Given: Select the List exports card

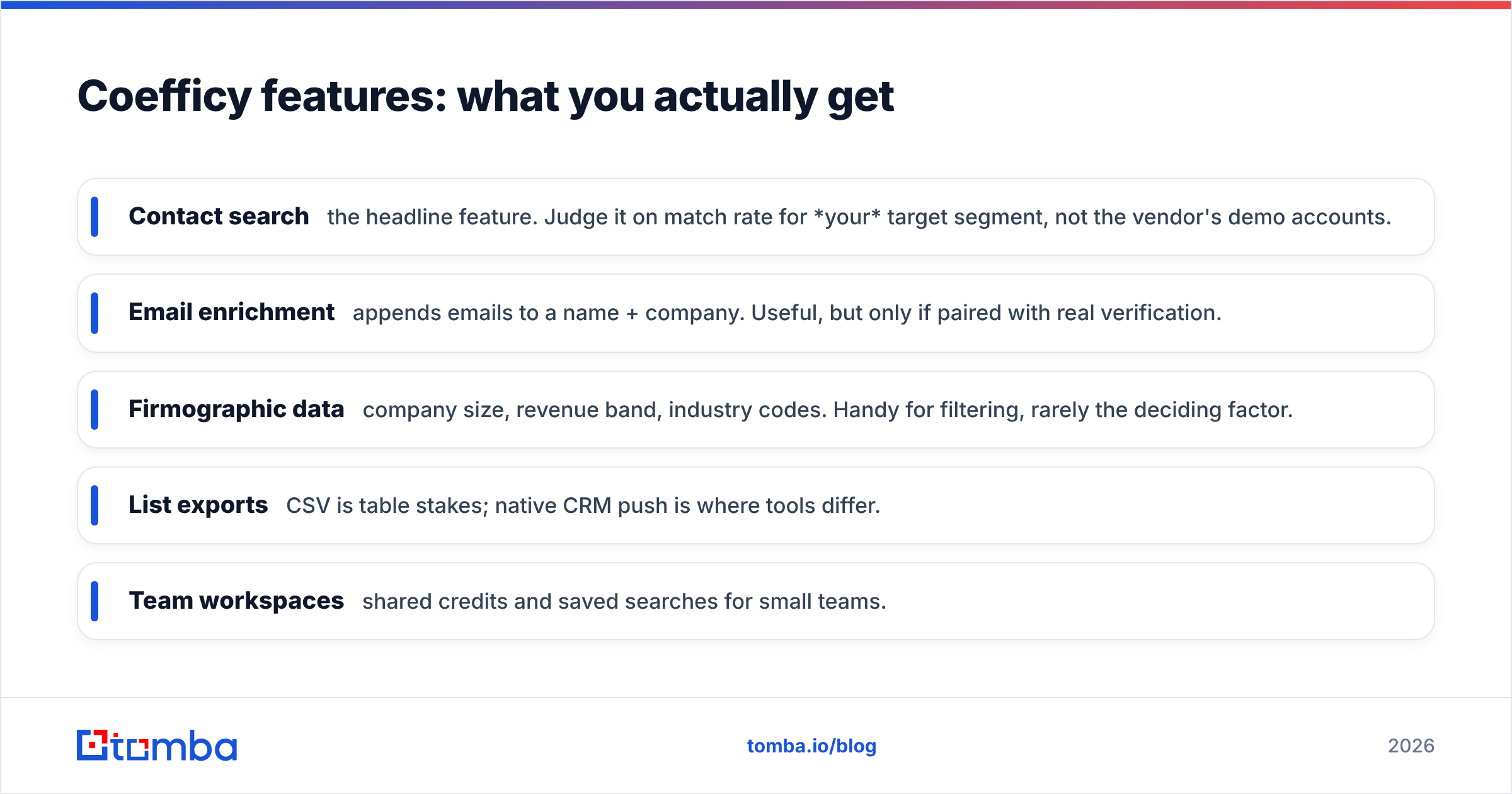Looking at the screenshot, I should (756, 505).
